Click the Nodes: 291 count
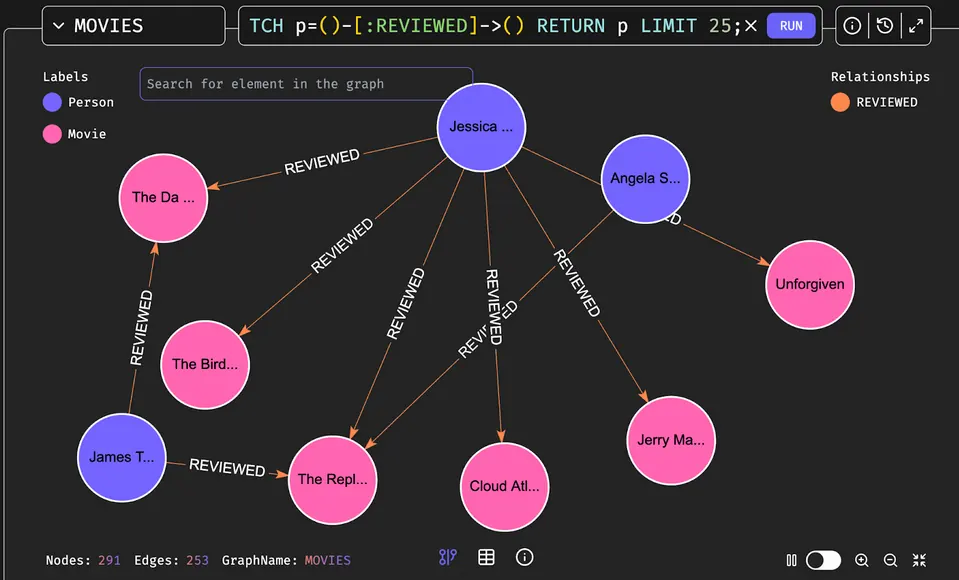 click(x=83, y=560)
